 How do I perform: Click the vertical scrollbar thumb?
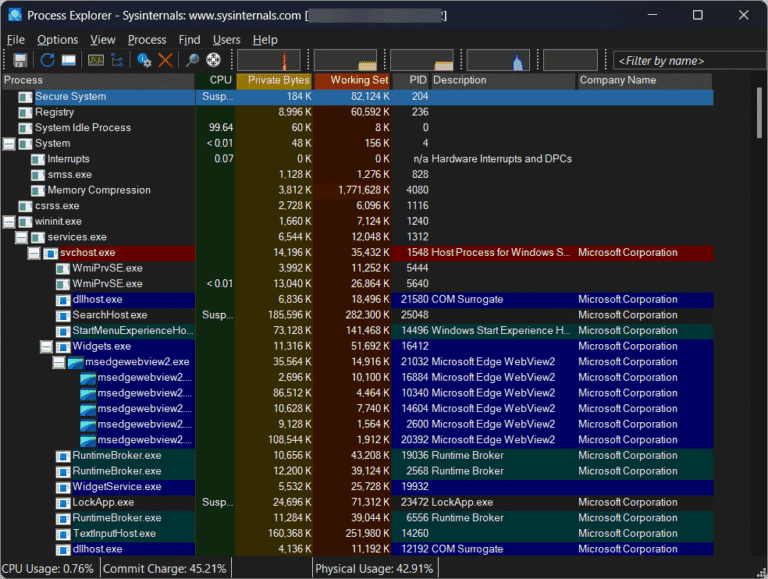[759, 113]
